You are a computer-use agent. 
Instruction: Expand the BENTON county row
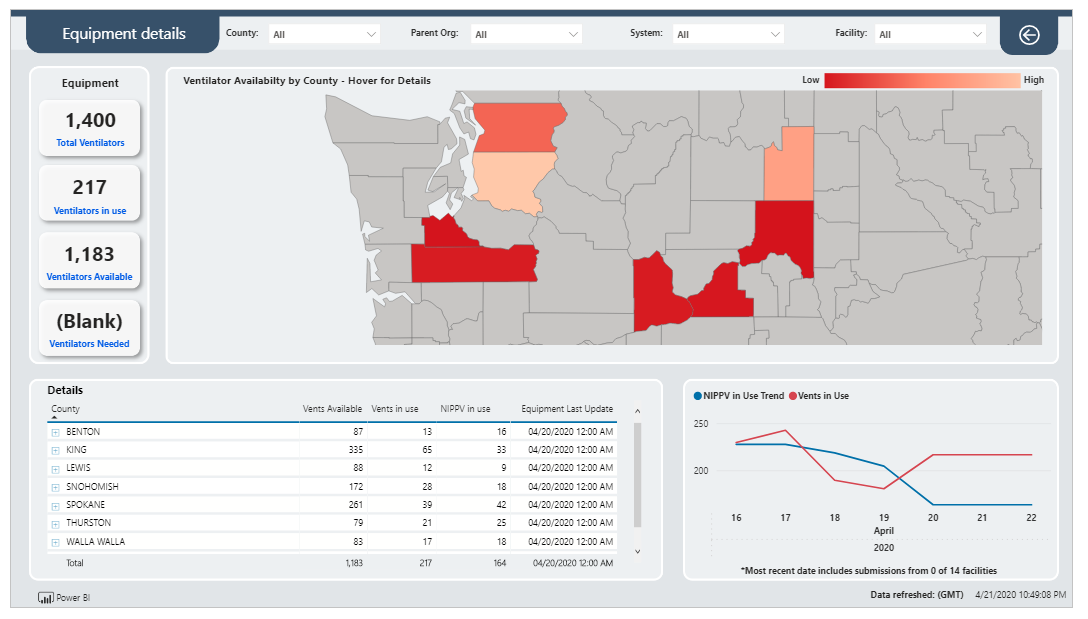[56, 432]
